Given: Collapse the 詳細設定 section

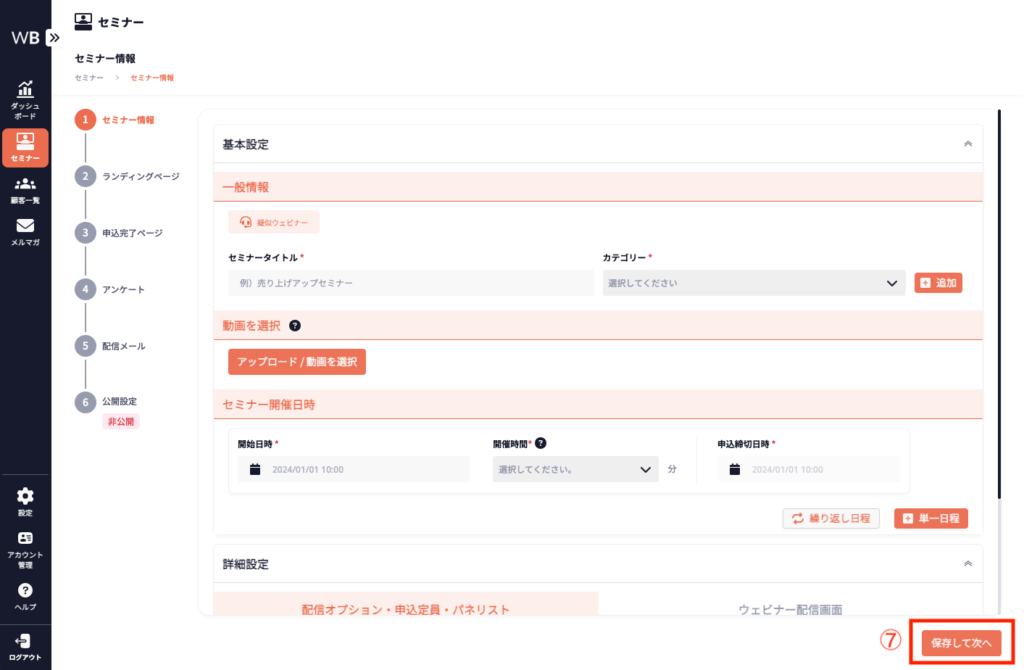Looking at the screenshot, I should pyautogui.click(x=967, y=564).
